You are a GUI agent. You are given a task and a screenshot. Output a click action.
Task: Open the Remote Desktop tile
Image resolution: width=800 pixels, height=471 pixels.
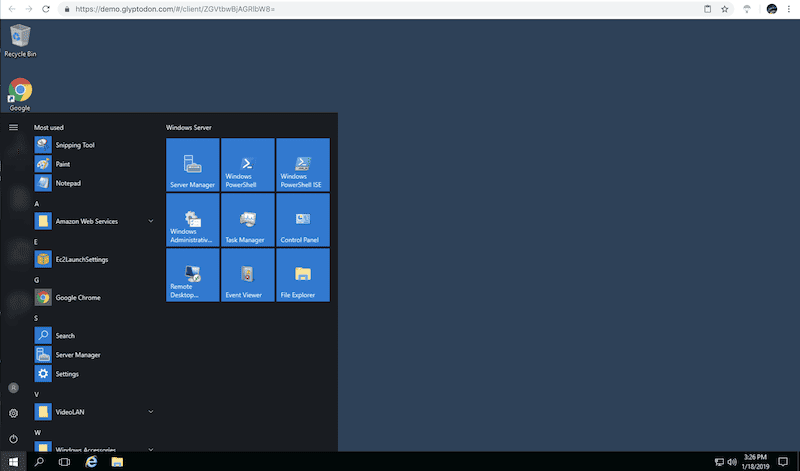click(192, 275)
